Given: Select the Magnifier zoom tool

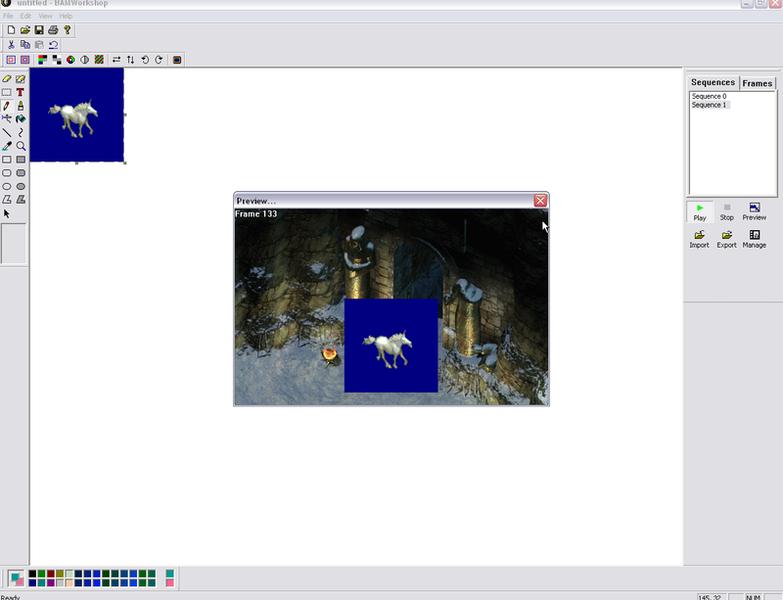Looking at the screenshot, I should click(20, 146).
